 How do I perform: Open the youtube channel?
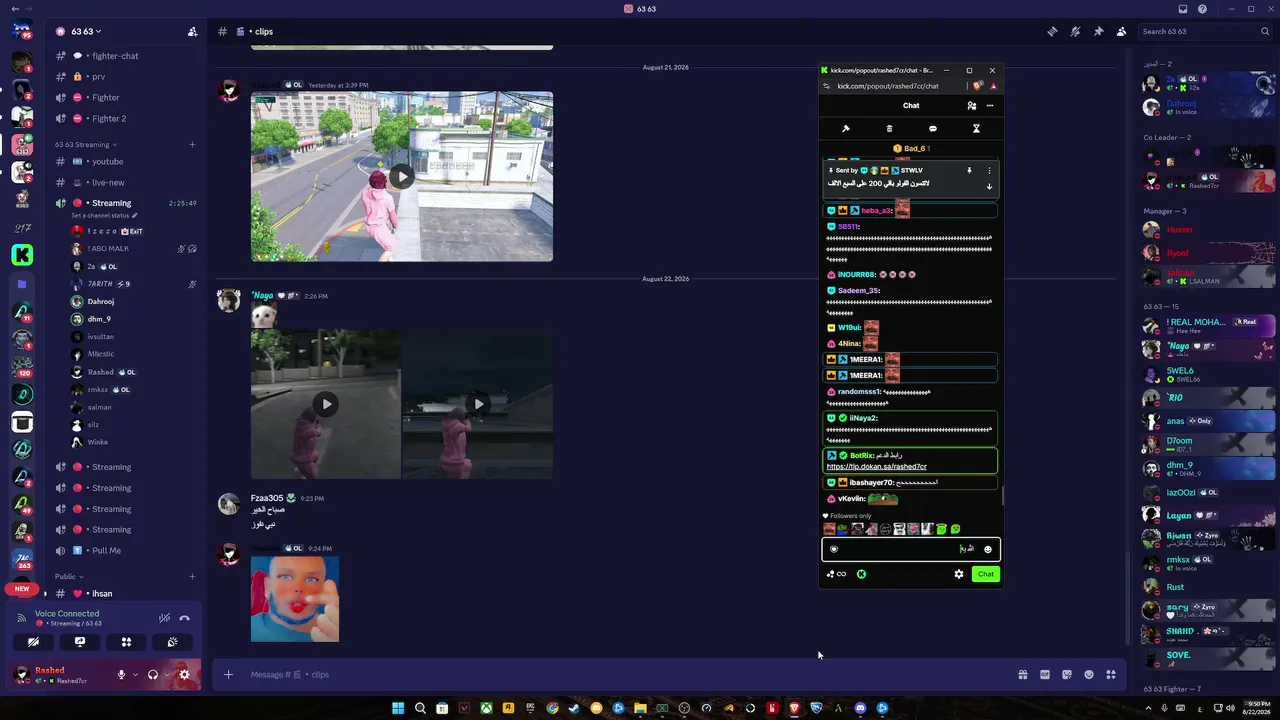coord(126,161)
